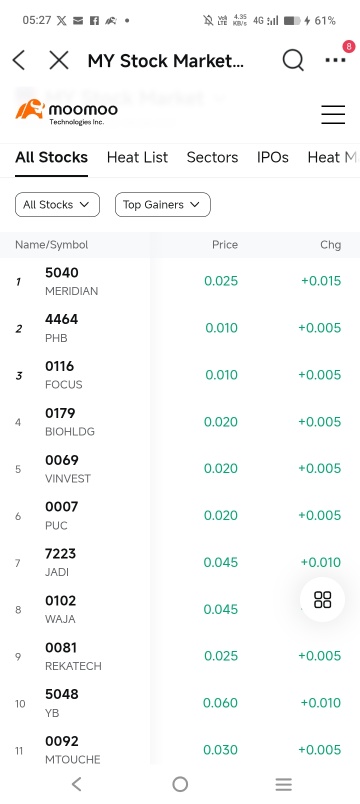360x804 pixels.
Task: Open the 0081 REKATECH stock row
Action: pos(180,656)
